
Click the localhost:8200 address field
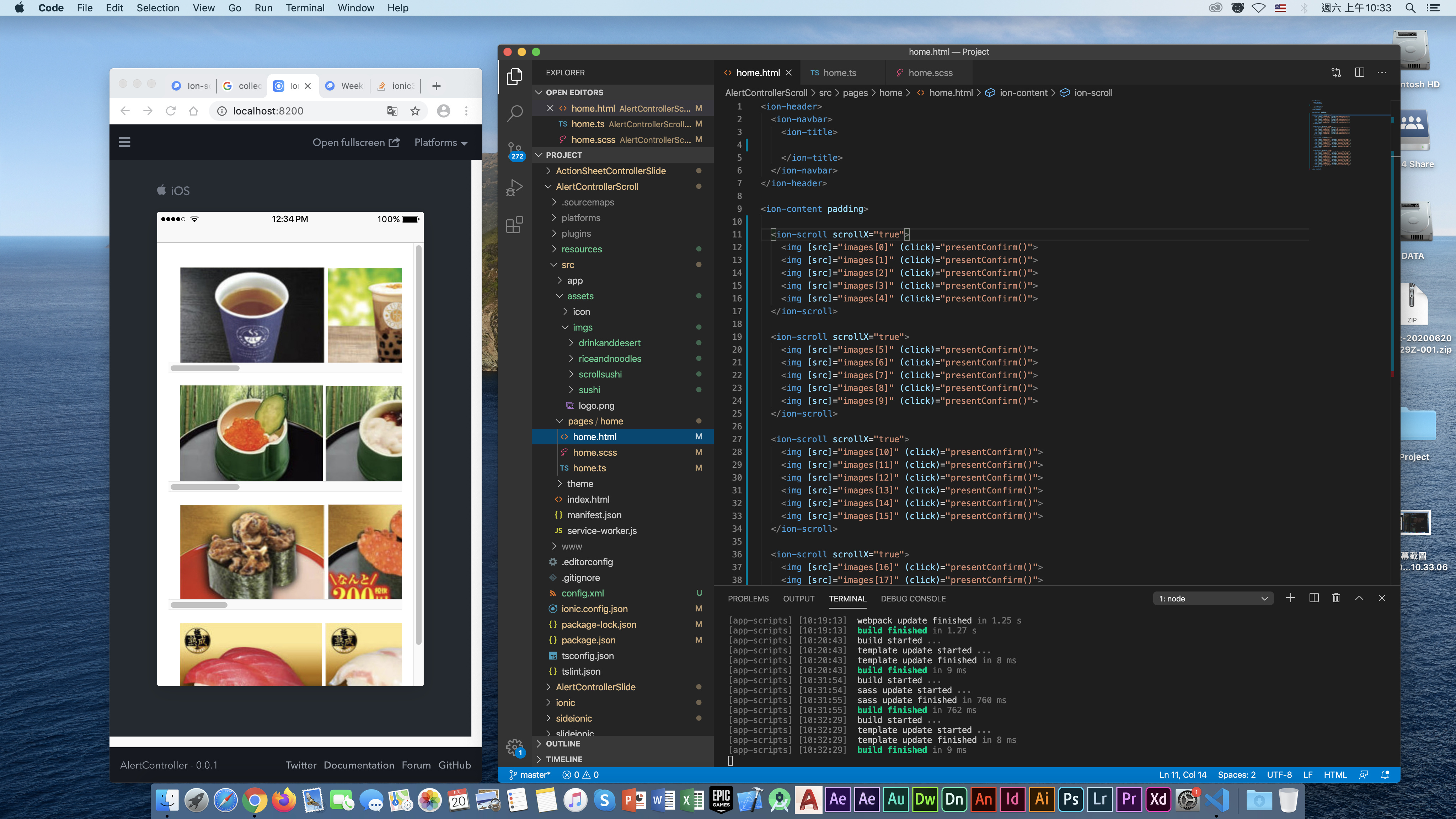coord(268,111)
